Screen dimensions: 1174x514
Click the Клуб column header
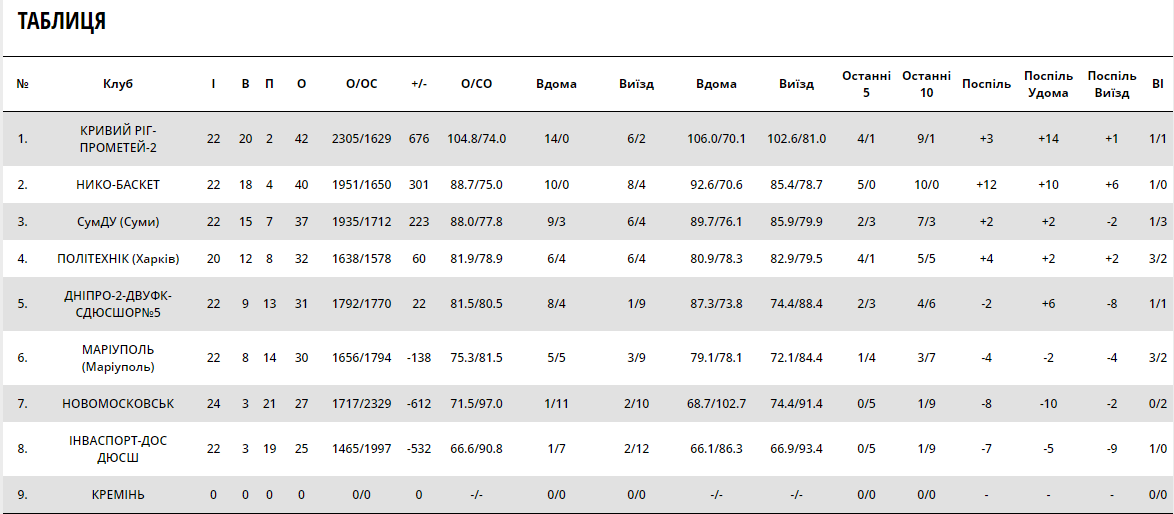(x=118, y=84)
